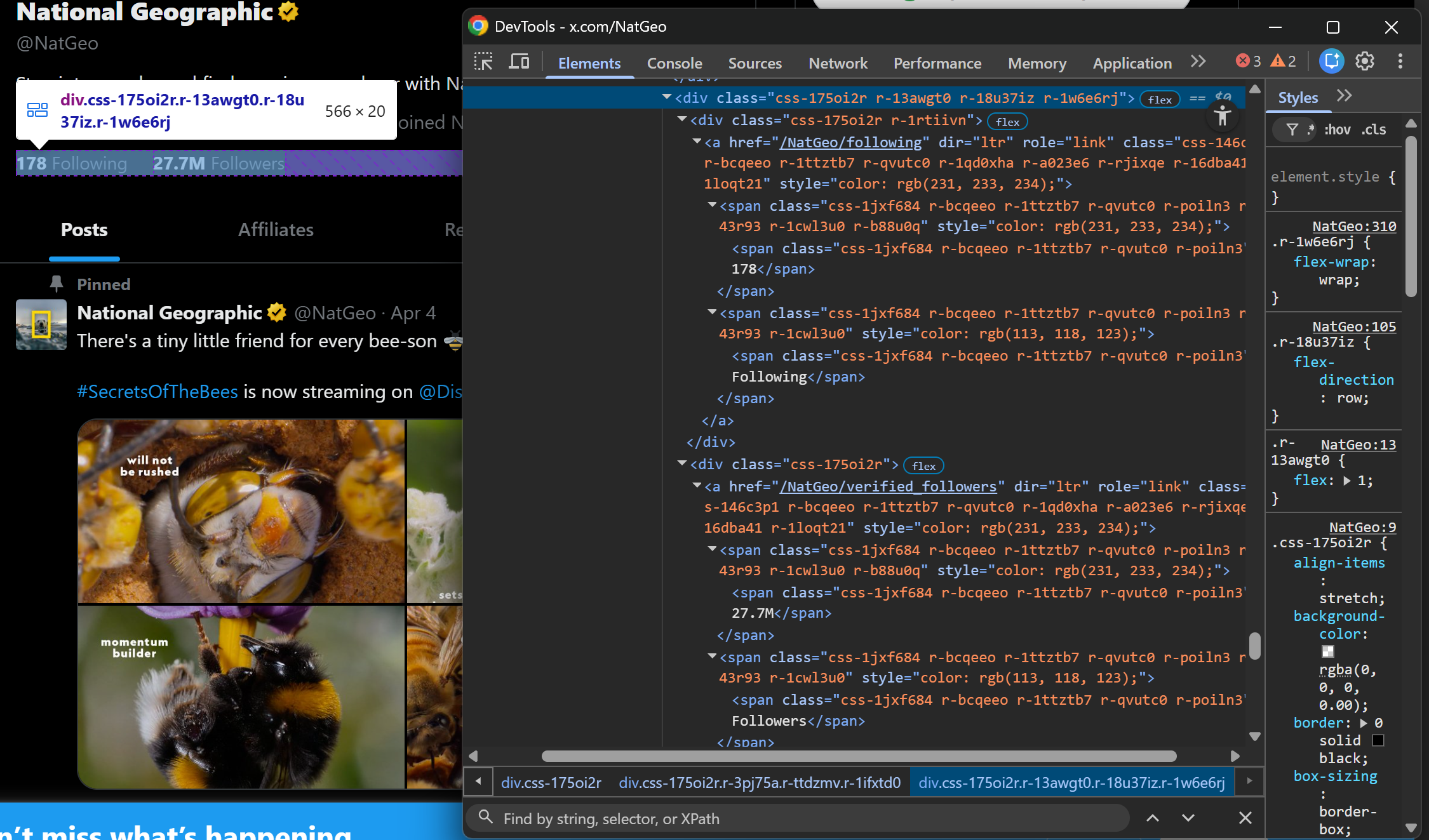Open NatGeo:105 stylesheet source link
Viewport: 1429px width, 840px height.
tap(1354, 326)
